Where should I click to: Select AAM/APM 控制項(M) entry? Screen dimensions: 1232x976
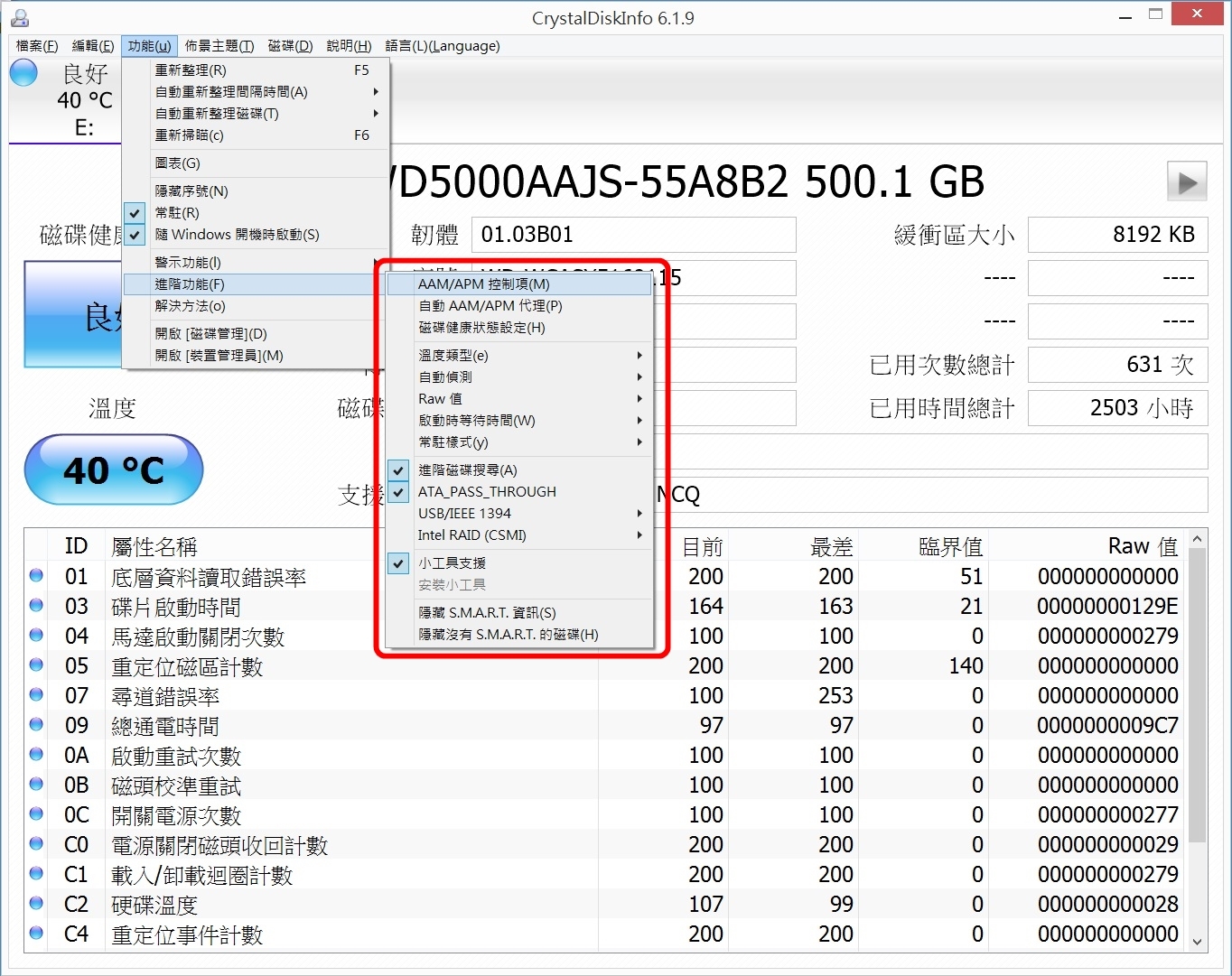click(x=519, y=284)
